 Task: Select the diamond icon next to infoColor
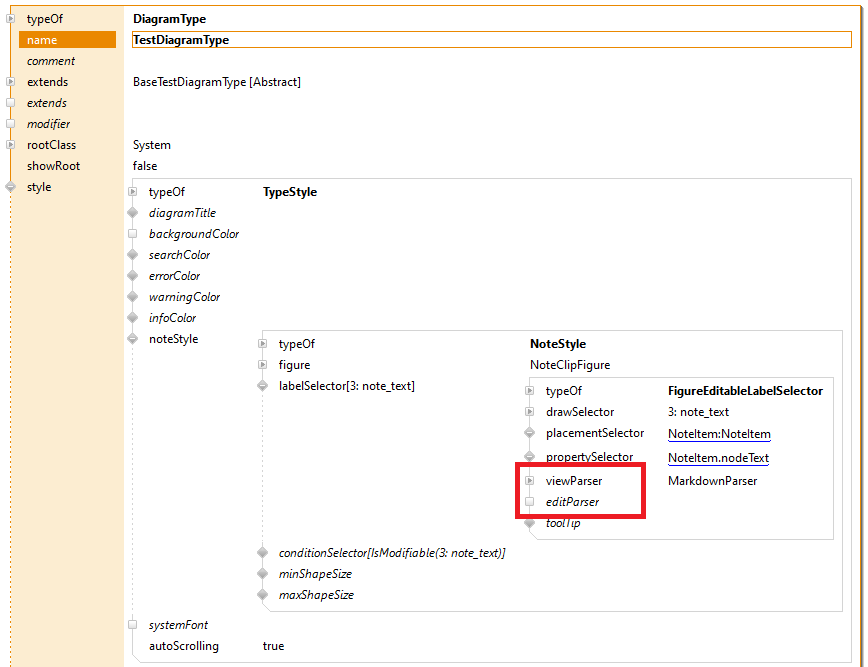132,318
